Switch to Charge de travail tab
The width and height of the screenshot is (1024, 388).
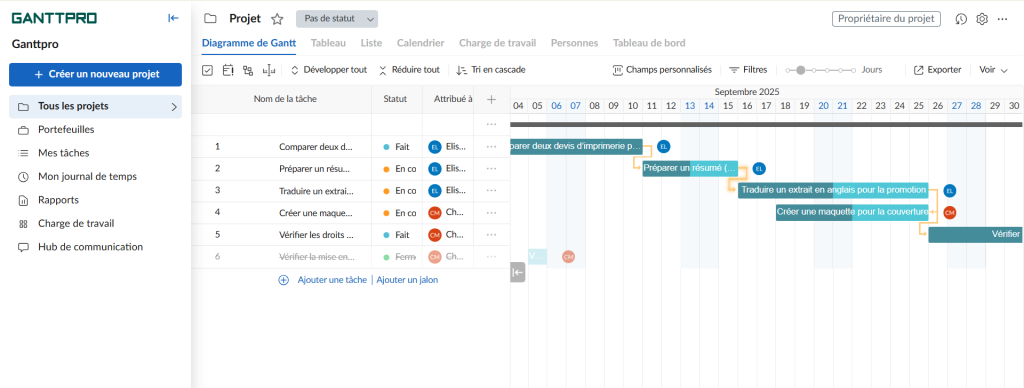coord(498,43)
